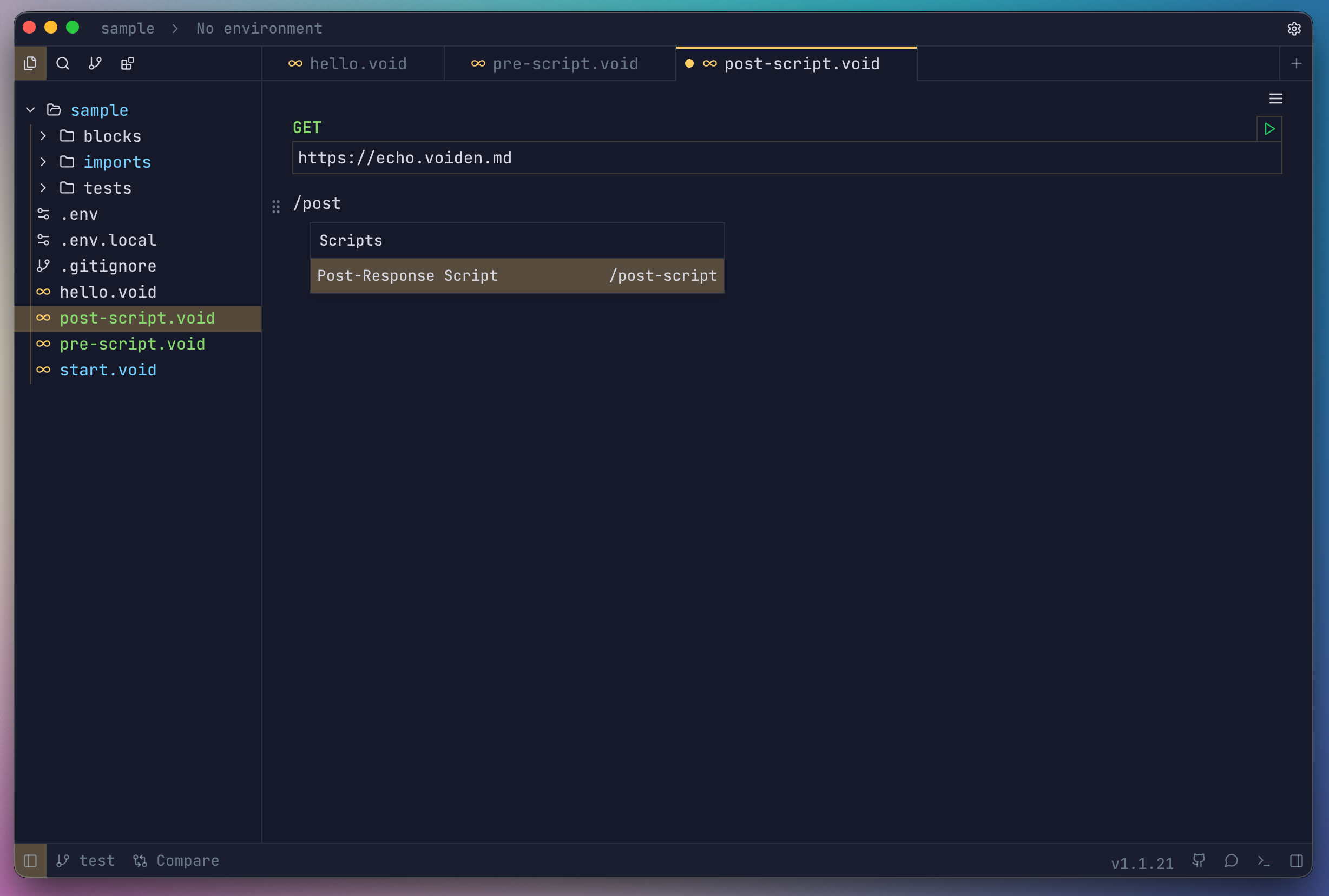Toggle the right side panel

(x=1296, y=861)
